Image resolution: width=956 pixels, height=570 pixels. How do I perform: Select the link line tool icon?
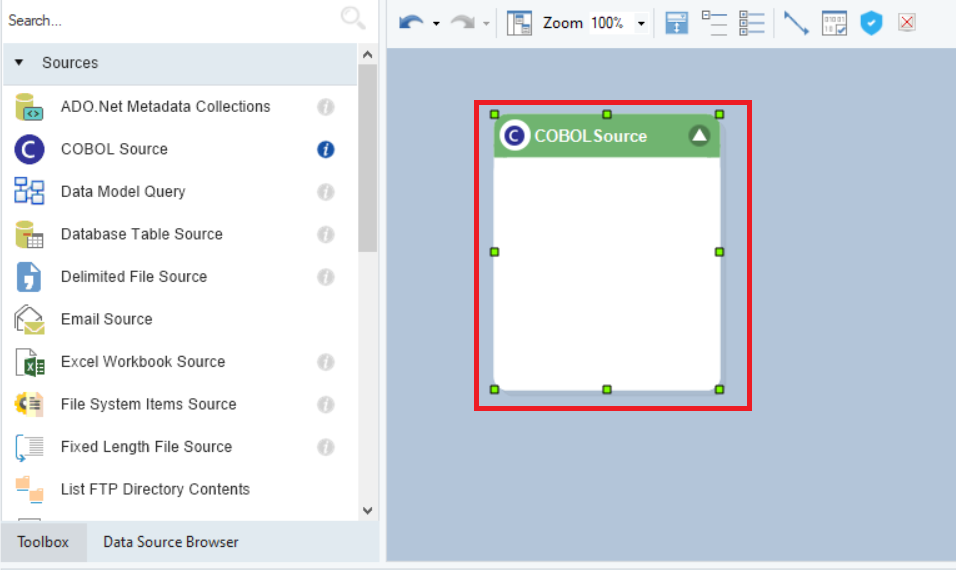796,23
